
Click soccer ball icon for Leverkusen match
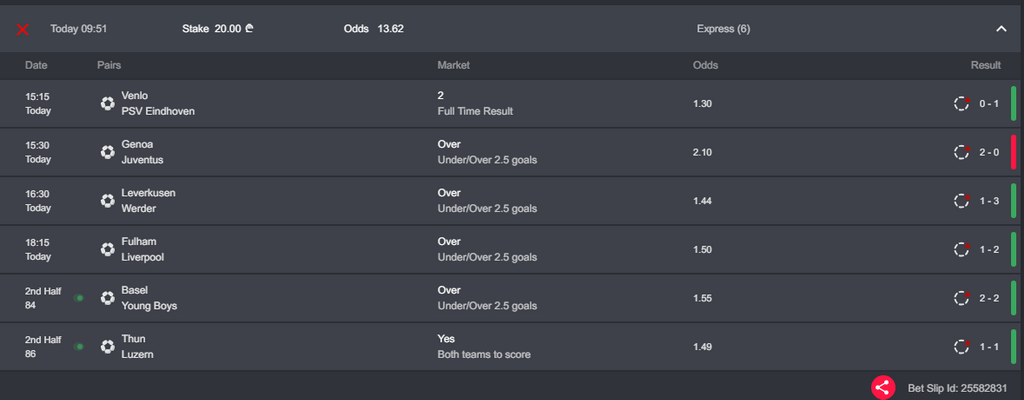pyautogui.click(x=107, y=201)
